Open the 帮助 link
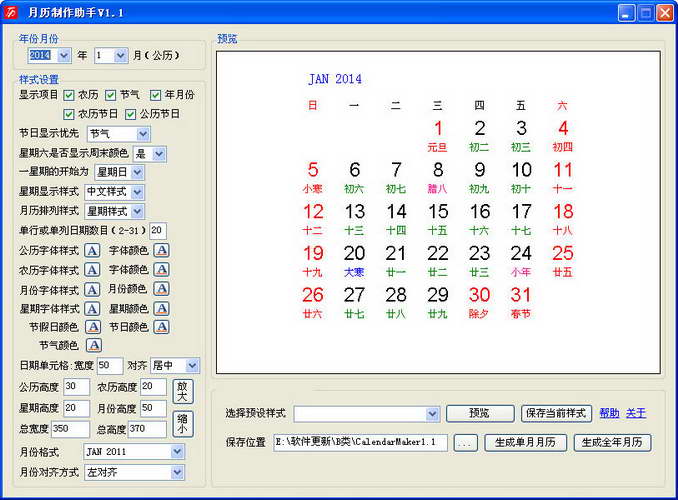 point(609,413)
